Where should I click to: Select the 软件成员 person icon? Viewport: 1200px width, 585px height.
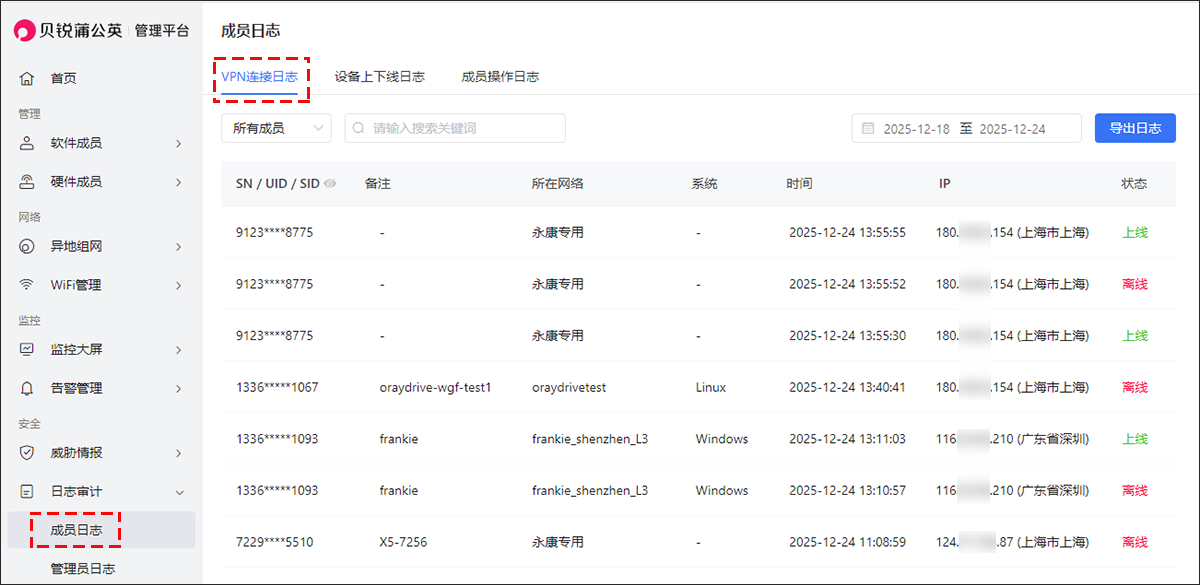tap(27, 143)
